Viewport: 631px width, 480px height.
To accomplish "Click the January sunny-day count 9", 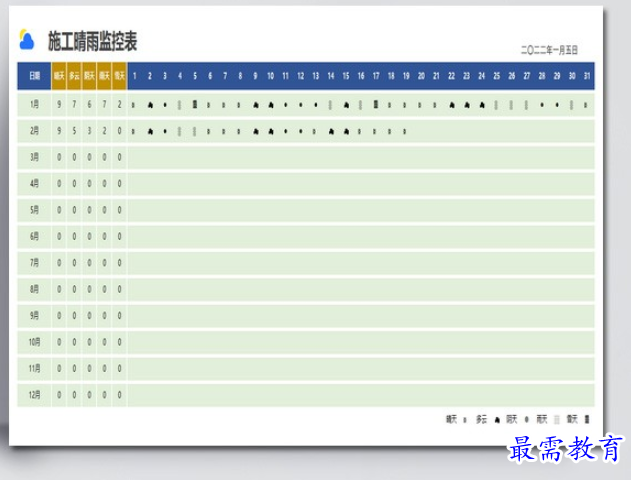I will [59, 105].
